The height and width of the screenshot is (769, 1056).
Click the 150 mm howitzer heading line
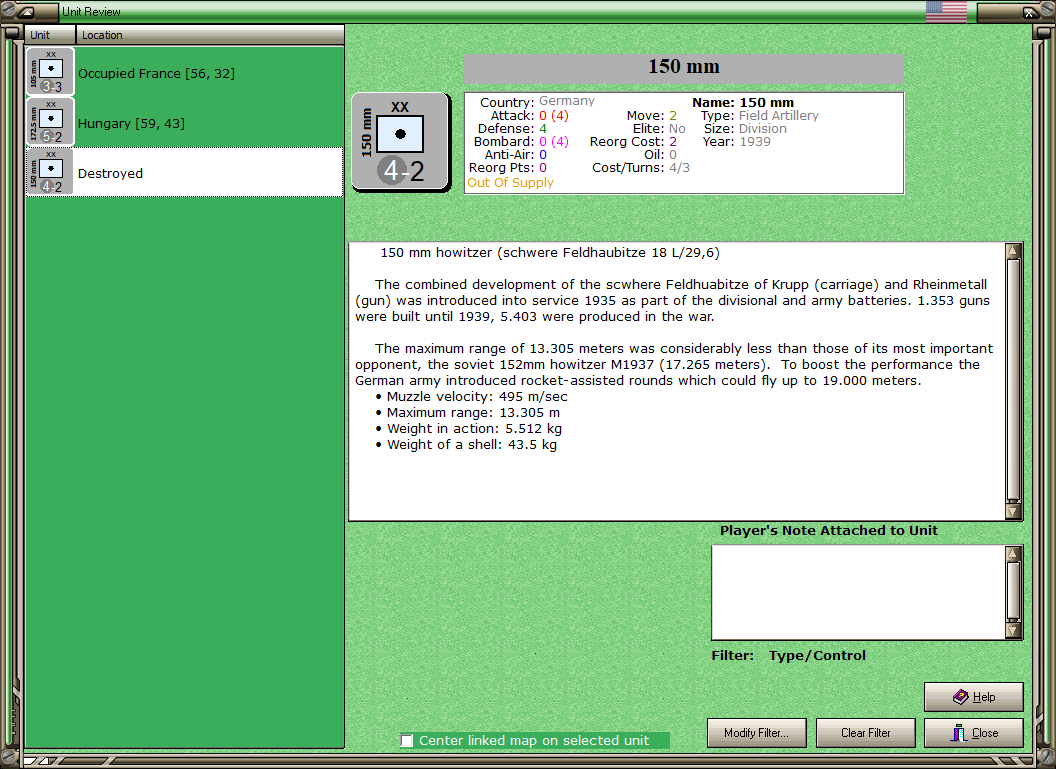[x=550, y=253]
